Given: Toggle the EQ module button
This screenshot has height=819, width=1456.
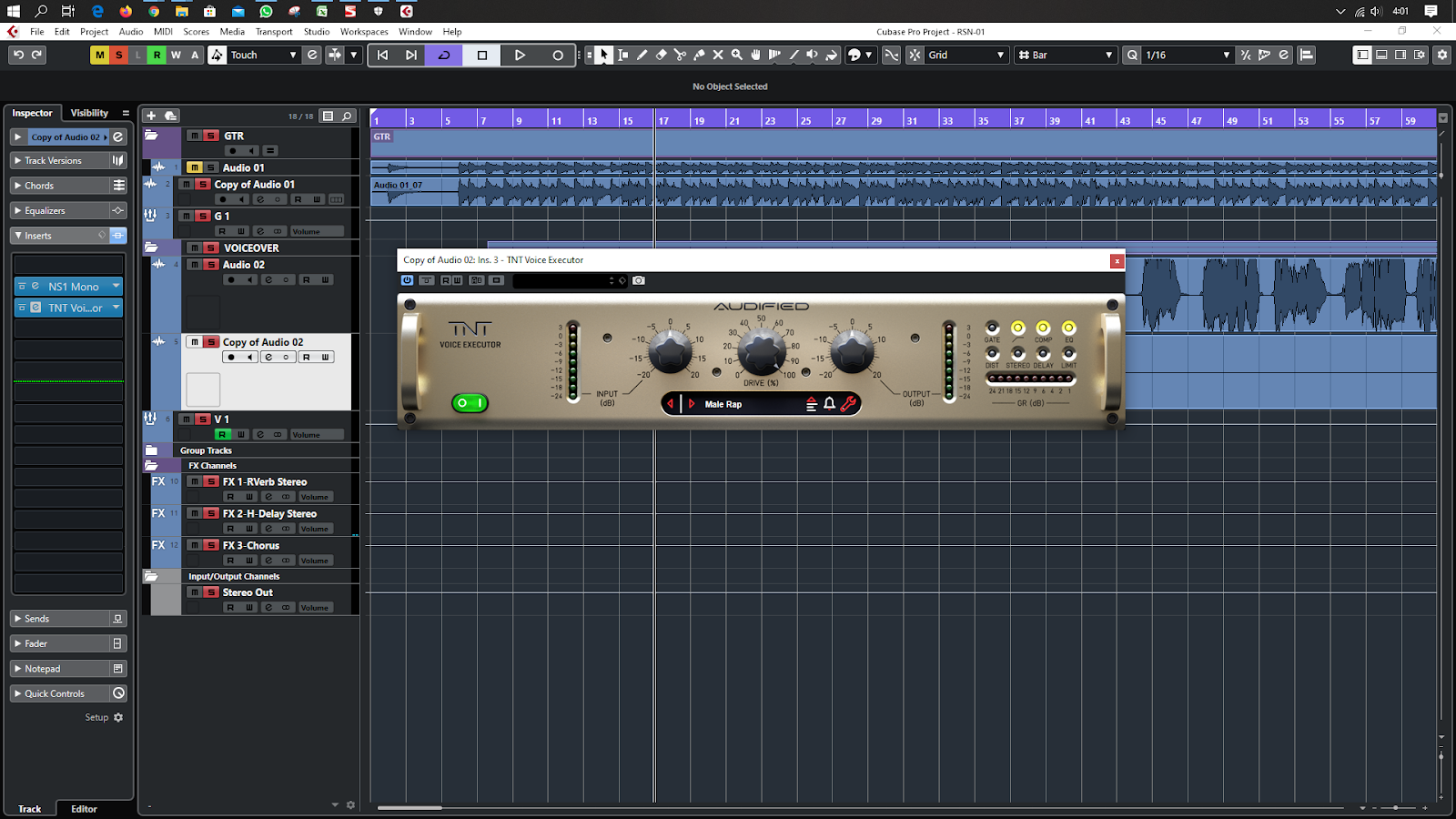Looking at the screenshot, I should (1068, 328).
